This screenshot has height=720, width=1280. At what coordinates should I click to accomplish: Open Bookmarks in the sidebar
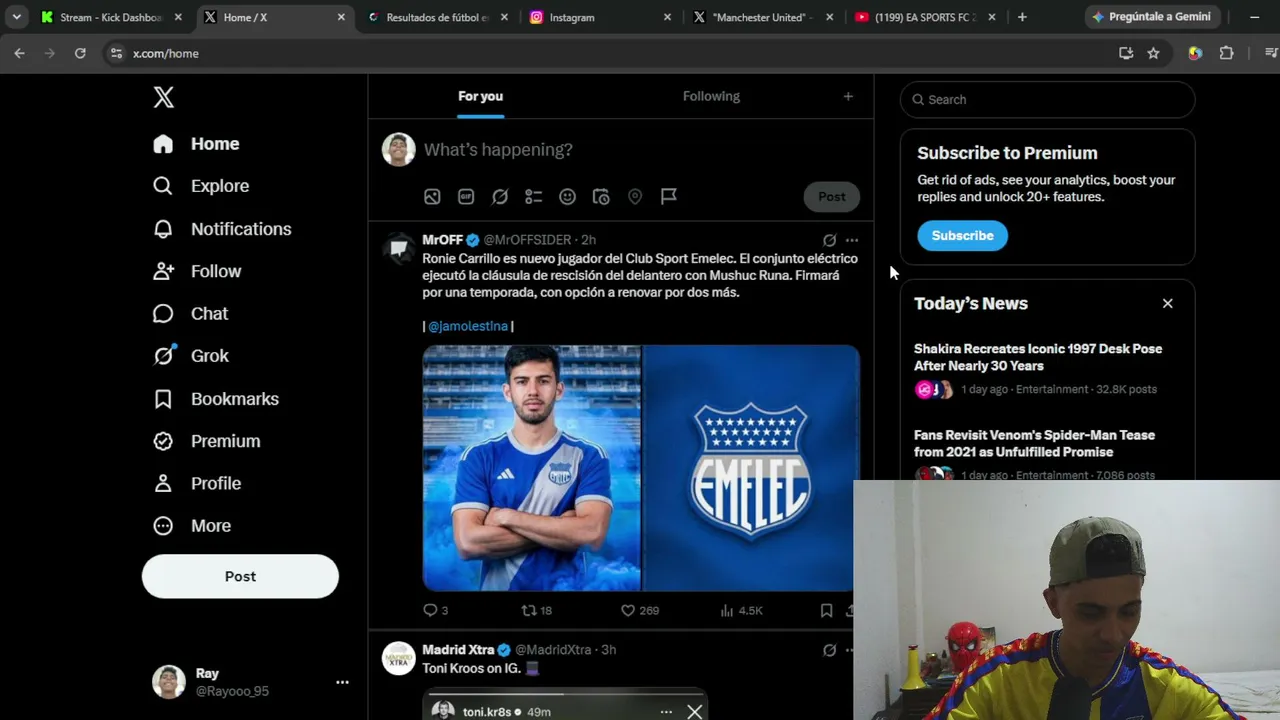click(x=216, y=399)
